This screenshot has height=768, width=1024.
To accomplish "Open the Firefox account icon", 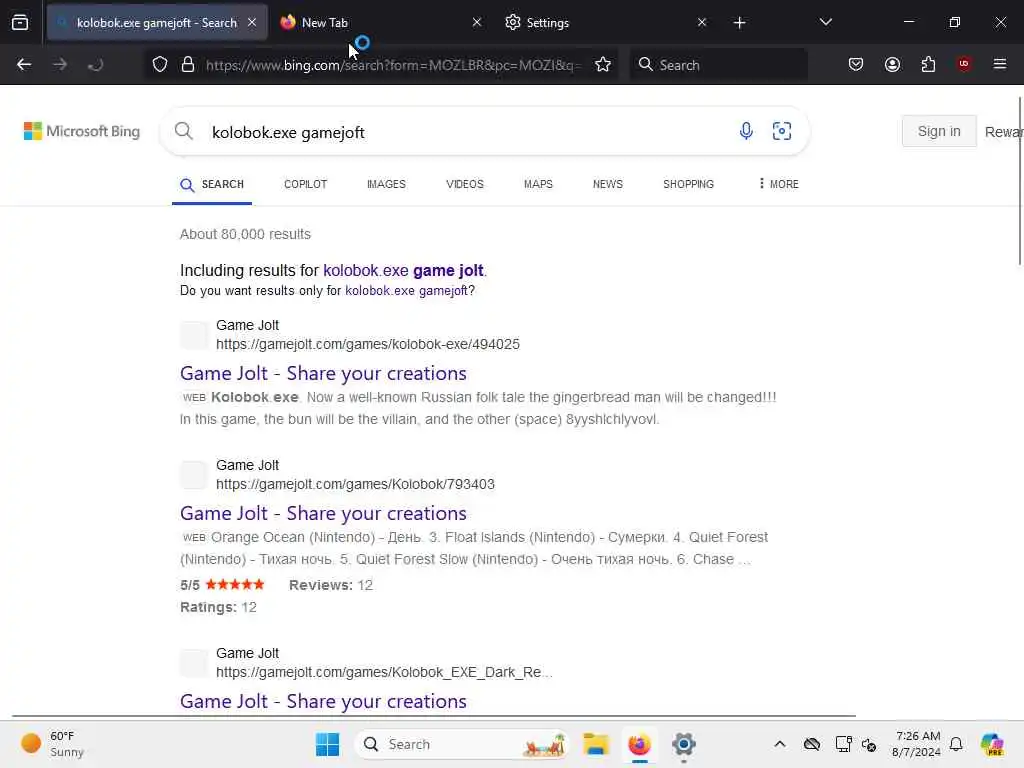I will pos(892,64).
